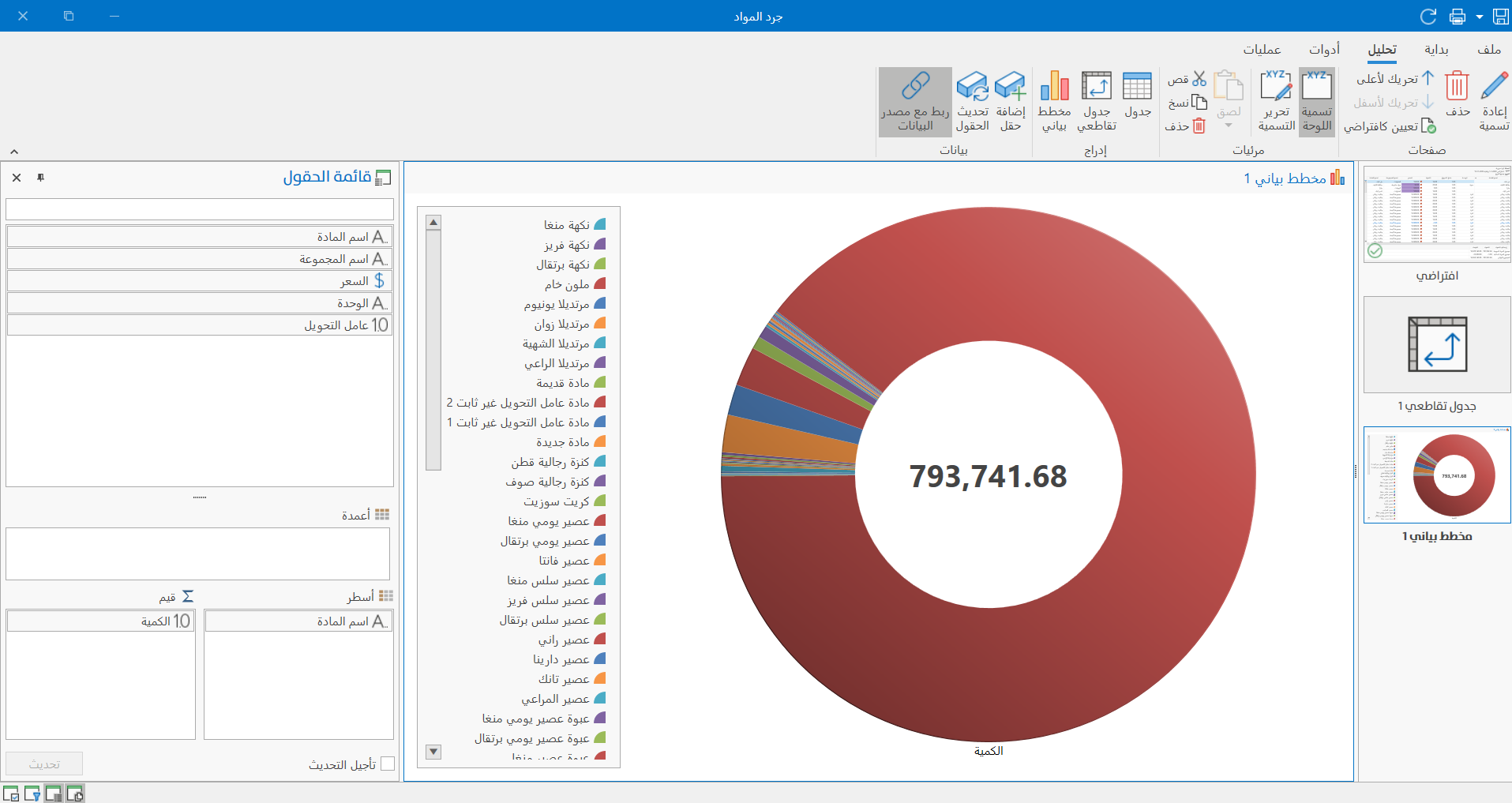1512x803 pixels.
Task: Collapse the ribbon with the chevron arrow
Action: pyautogui.click(x=13, y=151)
